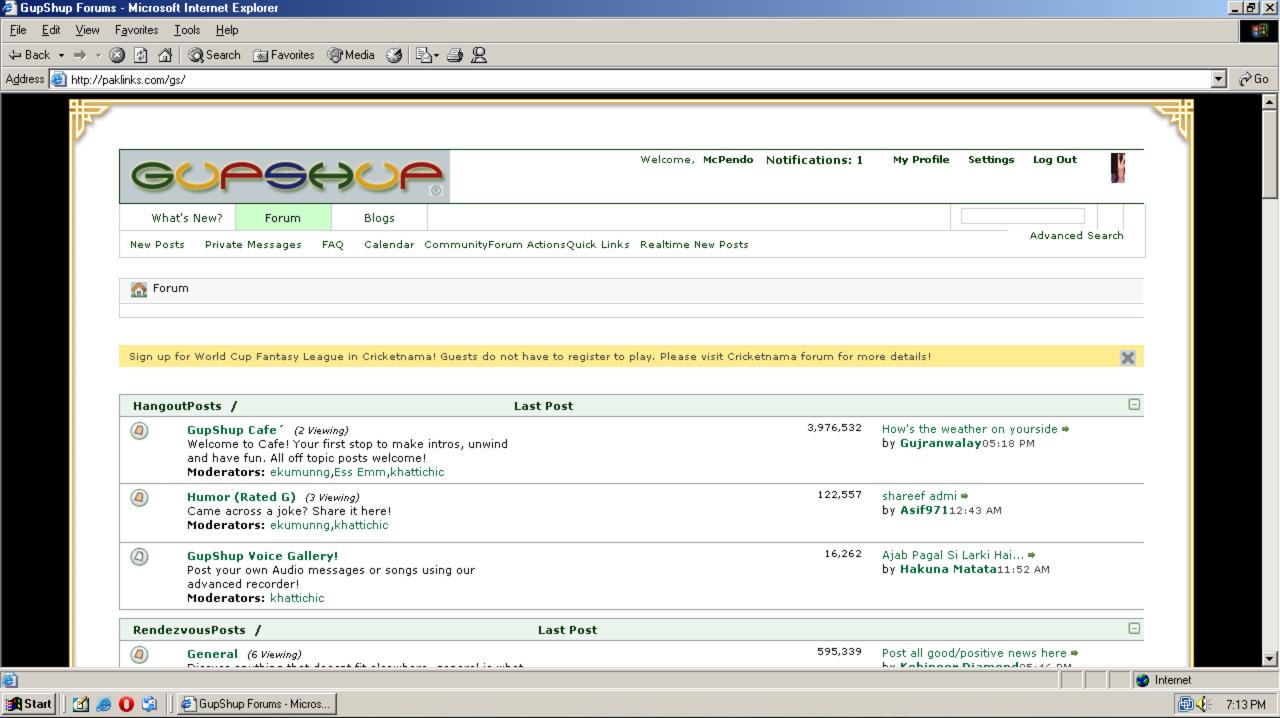Image resolution: width=1280 pixels, height=718 pixels.
Task: Click the page scrollbar down arrow
Action: point(1270,658)
